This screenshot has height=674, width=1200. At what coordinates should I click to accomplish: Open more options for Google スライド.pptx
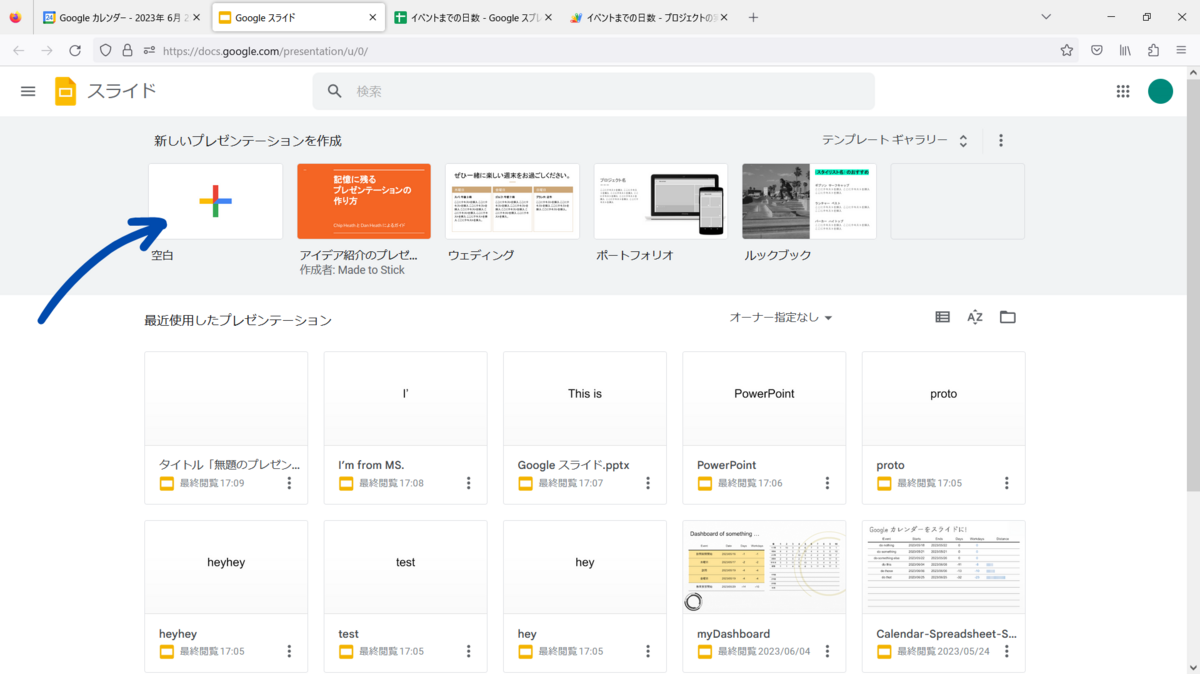pos(648,483)
